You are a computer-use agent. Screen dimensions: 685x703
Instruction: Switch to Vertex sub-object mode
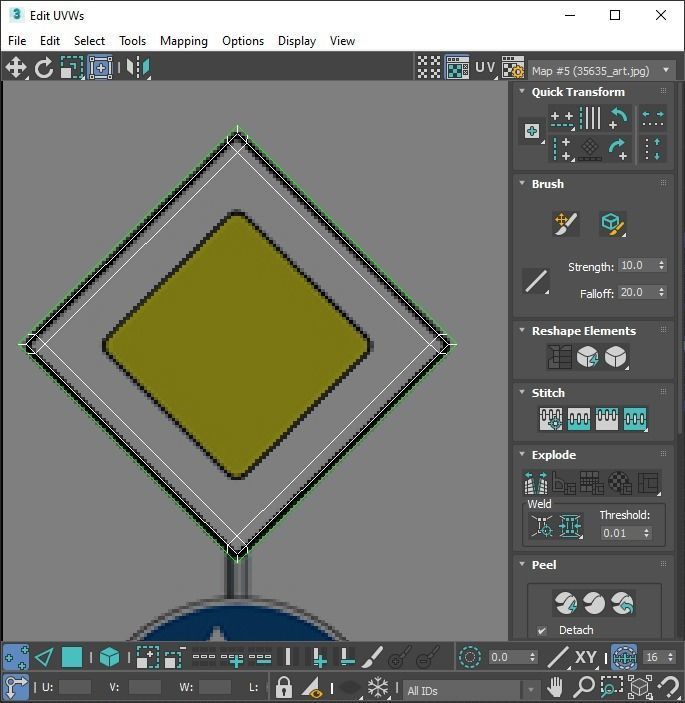click(x=16, y=658)
